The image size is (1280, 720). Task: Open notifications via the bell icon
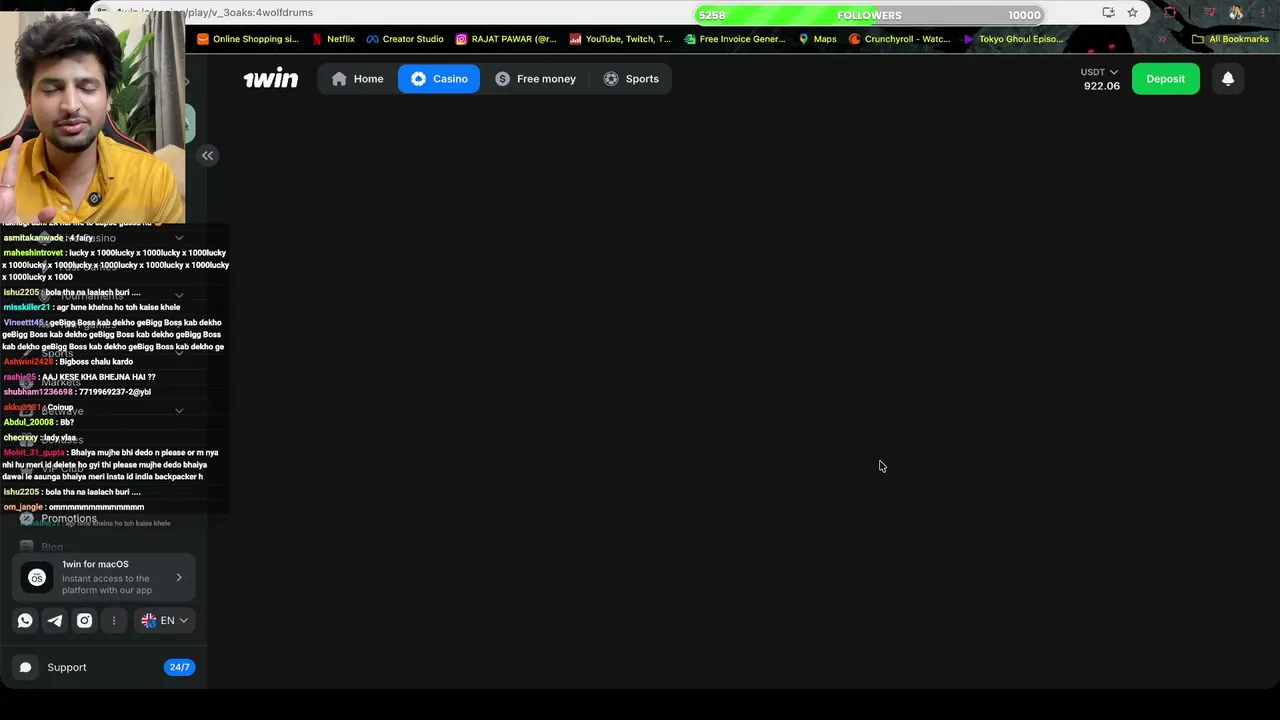pos(1228,79)
